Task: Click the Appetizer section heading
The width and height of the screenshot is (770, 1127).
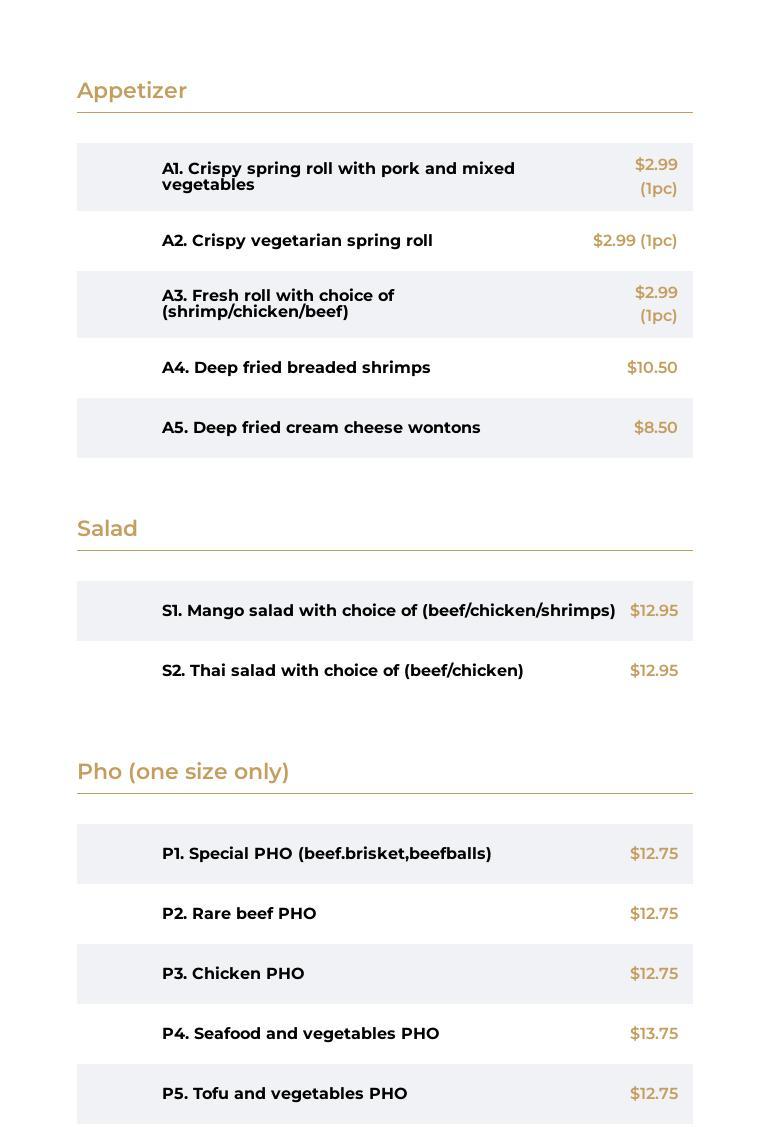Action: pyautogui.click(x=132, y=91)
